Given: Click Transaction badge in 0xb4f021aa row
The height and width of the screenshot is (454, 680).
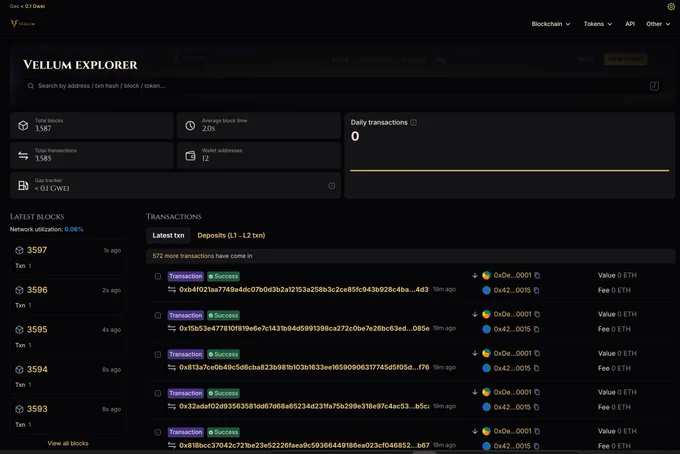Looking at the screenshot, I should click(186, 276).
